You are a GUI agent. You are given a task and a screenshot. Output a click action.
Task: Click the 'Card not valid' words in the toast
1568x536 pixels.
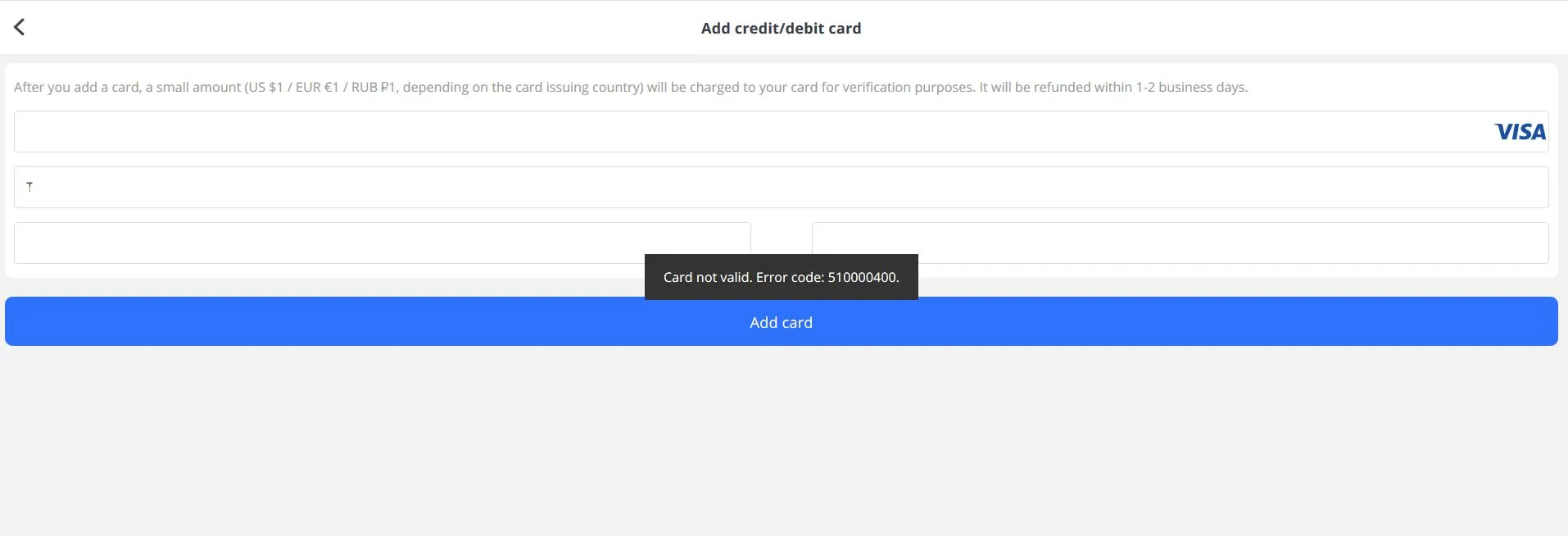707,277
